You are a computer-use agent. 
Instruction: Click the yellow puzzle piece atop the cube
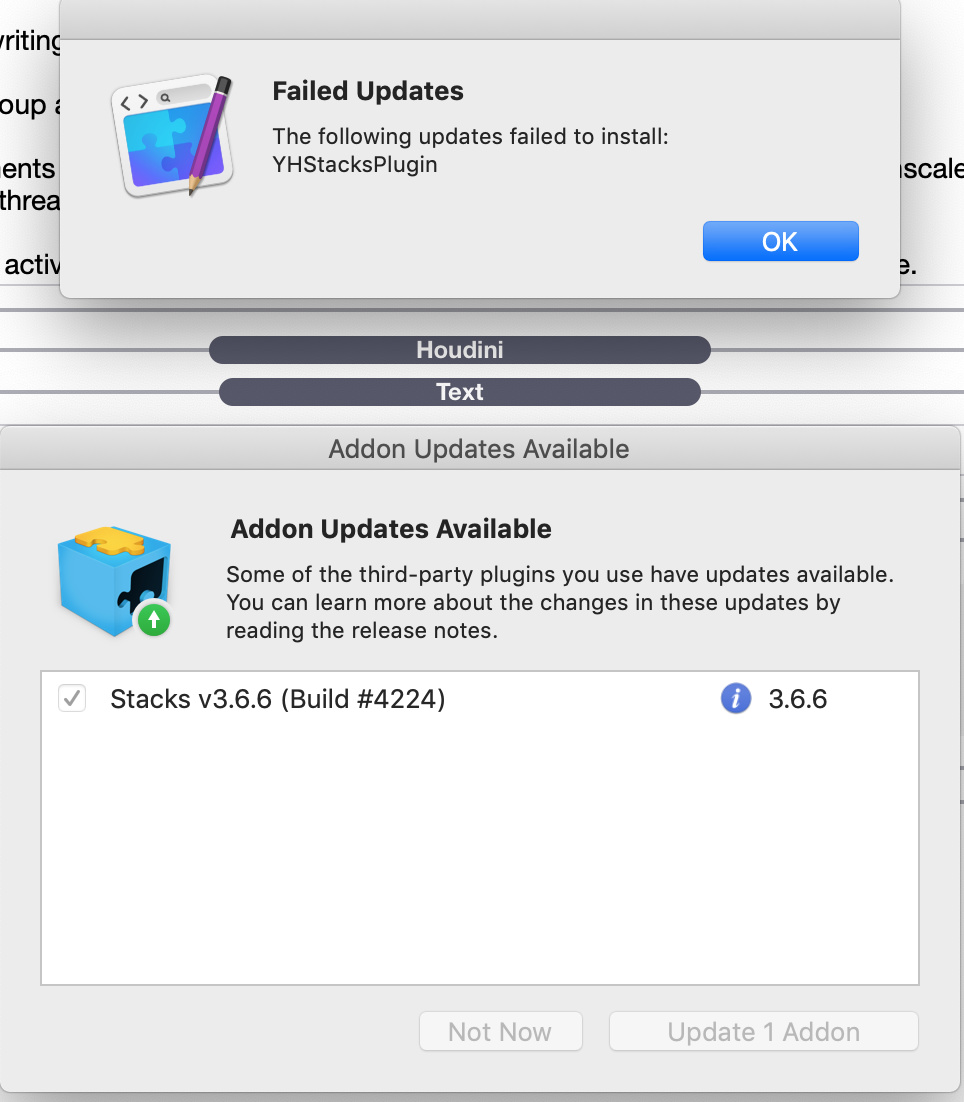110,540
